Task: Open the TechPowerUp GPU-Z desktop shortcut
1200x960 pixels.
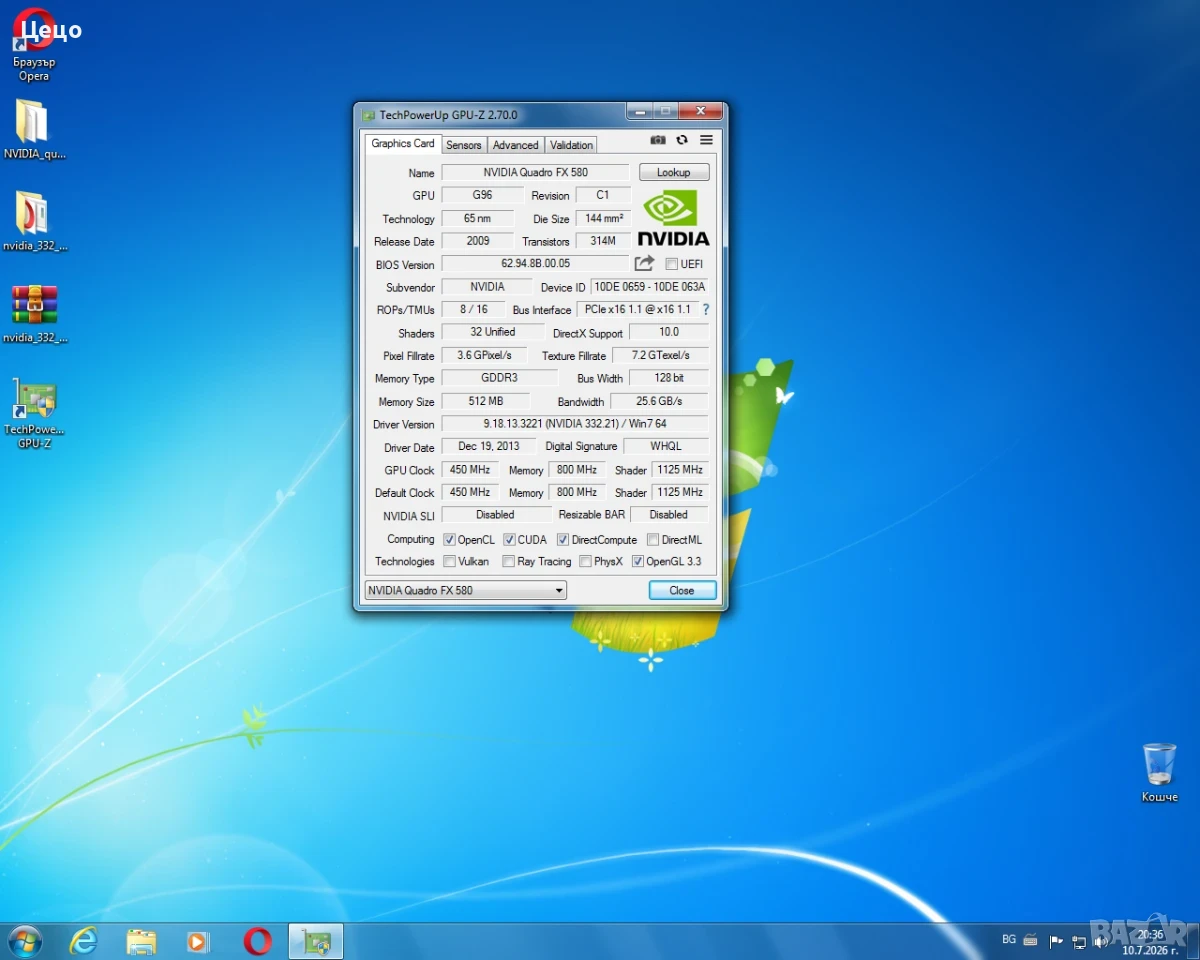Action: pos(34,413)
